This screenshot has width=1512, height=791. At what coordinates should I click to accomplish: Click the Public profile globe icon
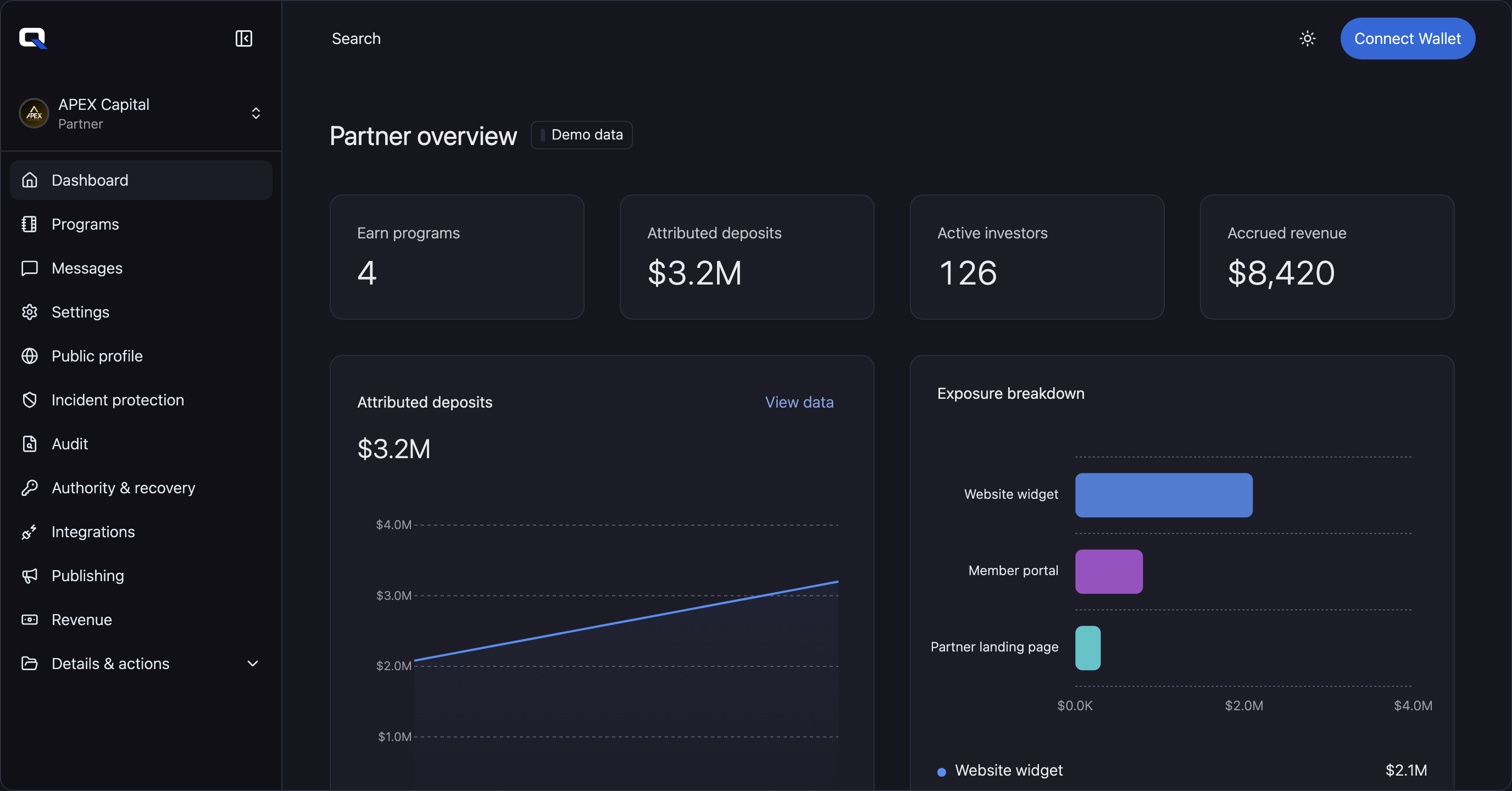coord(29,356)
